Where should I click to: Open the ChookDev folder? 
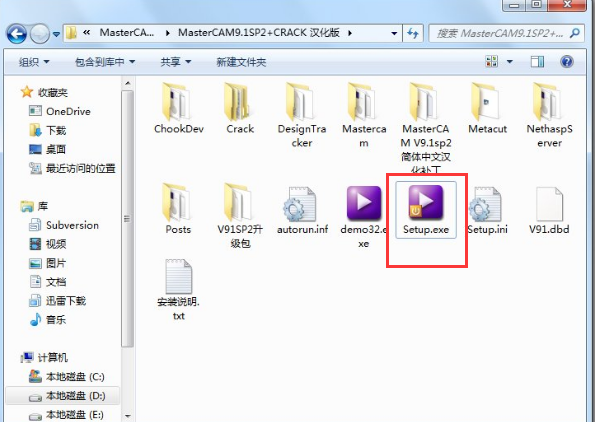pos(179,108)
